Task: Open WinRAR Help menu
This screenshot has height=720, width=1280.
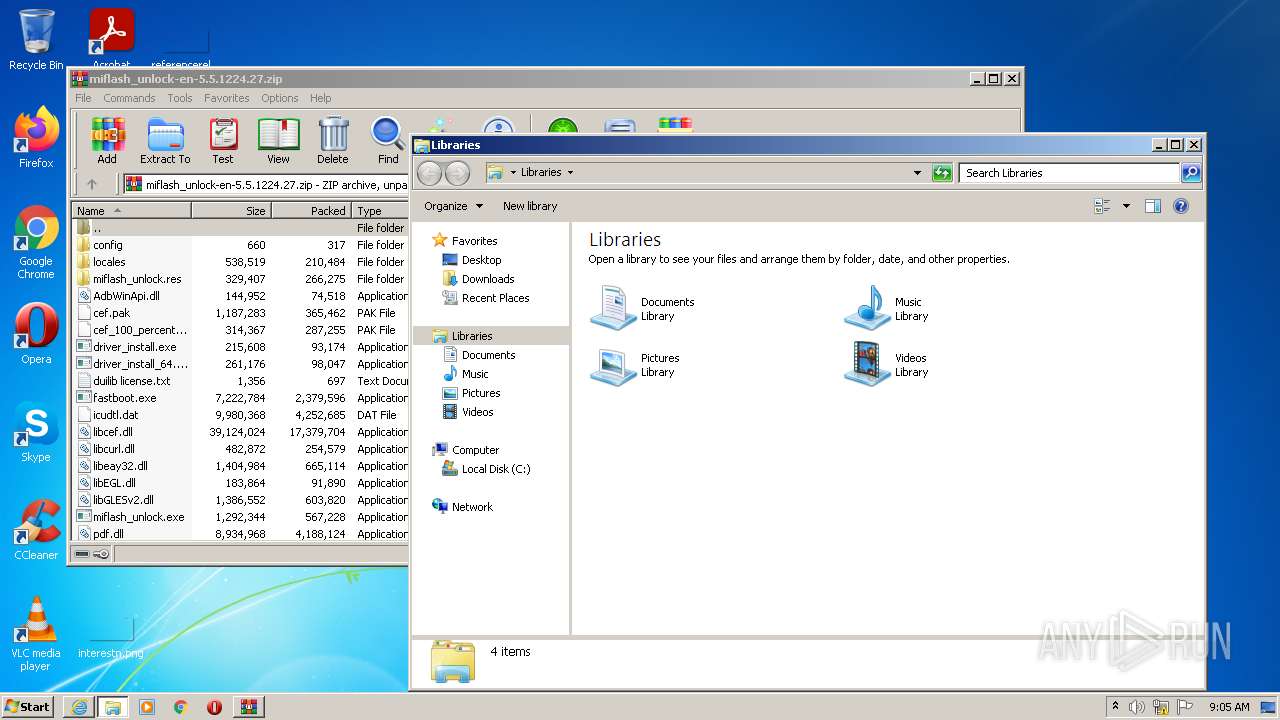Action: (x=320, y=98)
